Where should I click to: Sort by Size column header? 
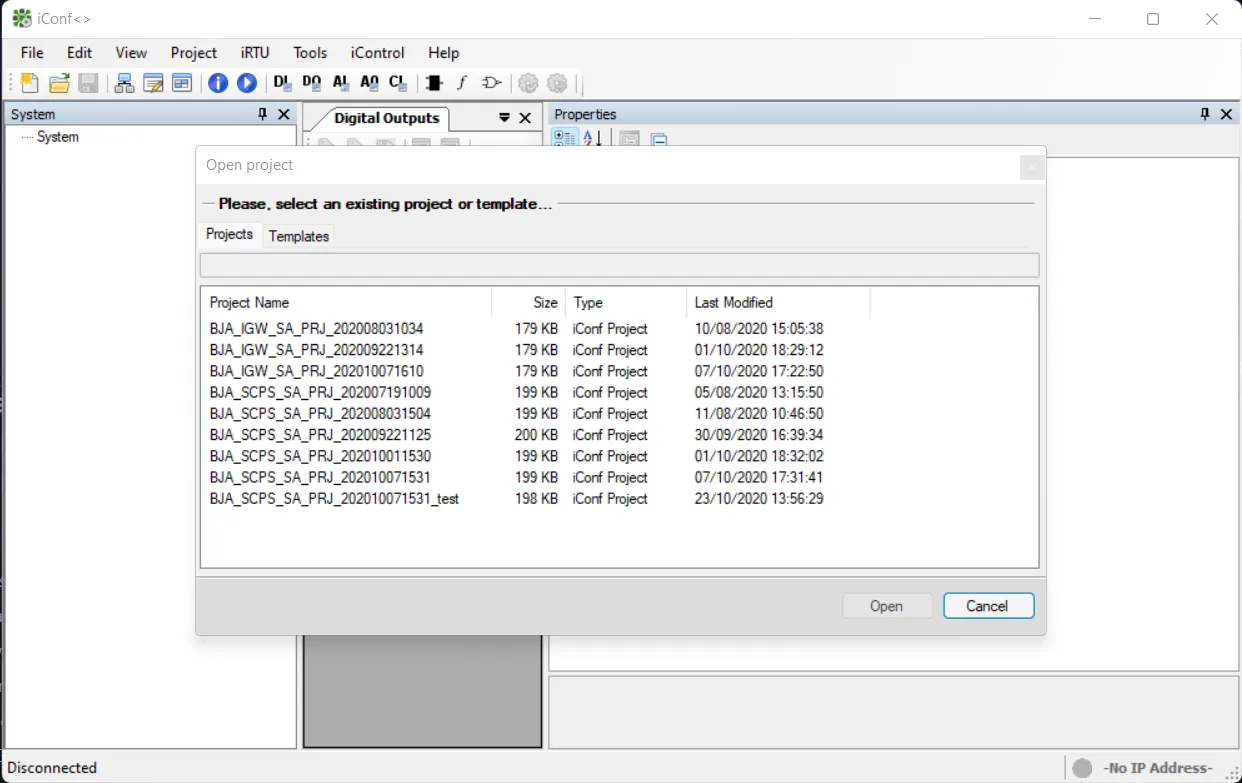coord(529,303)
